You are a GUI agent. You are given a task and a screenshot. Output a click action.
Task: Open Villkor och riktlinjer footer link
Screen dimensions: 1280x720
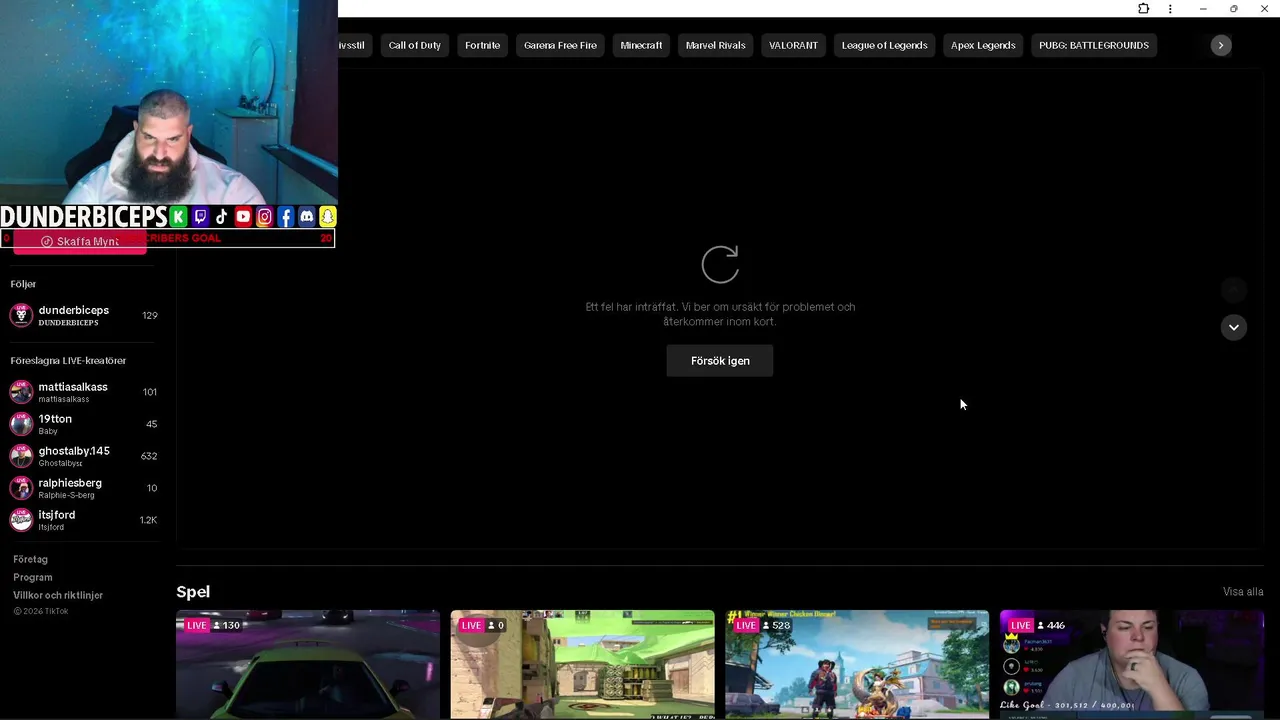[x=58, y=595]
